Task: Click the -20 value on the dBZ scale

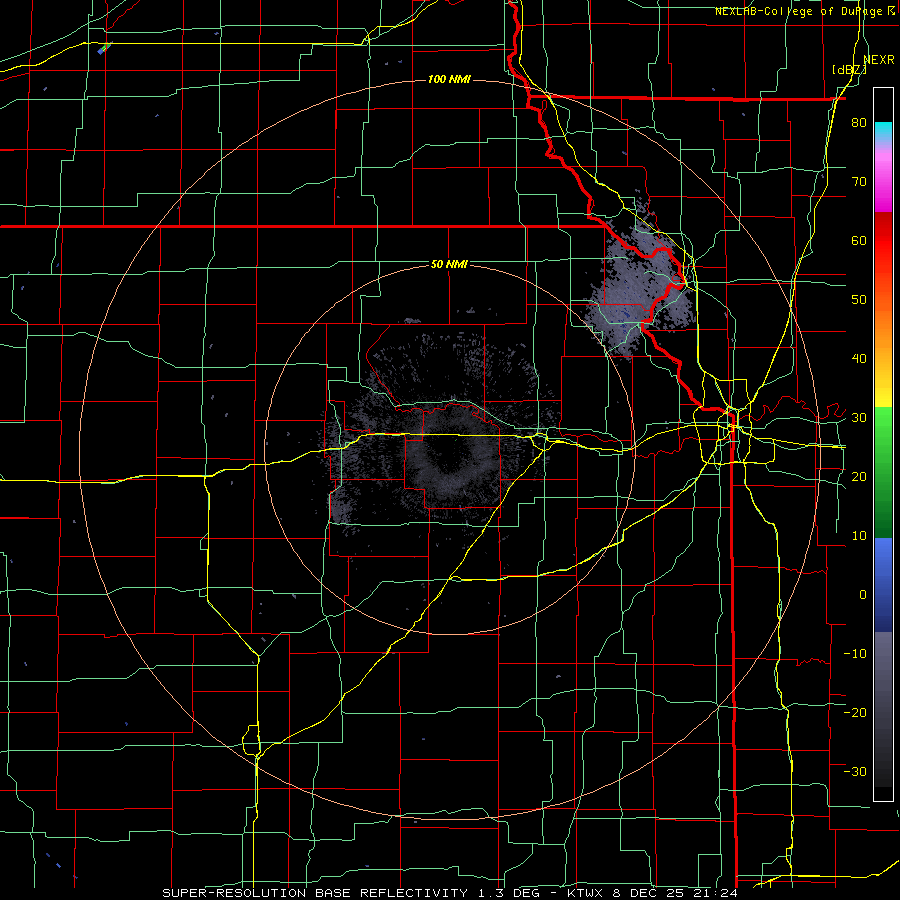Action: [x=855, y=712]
